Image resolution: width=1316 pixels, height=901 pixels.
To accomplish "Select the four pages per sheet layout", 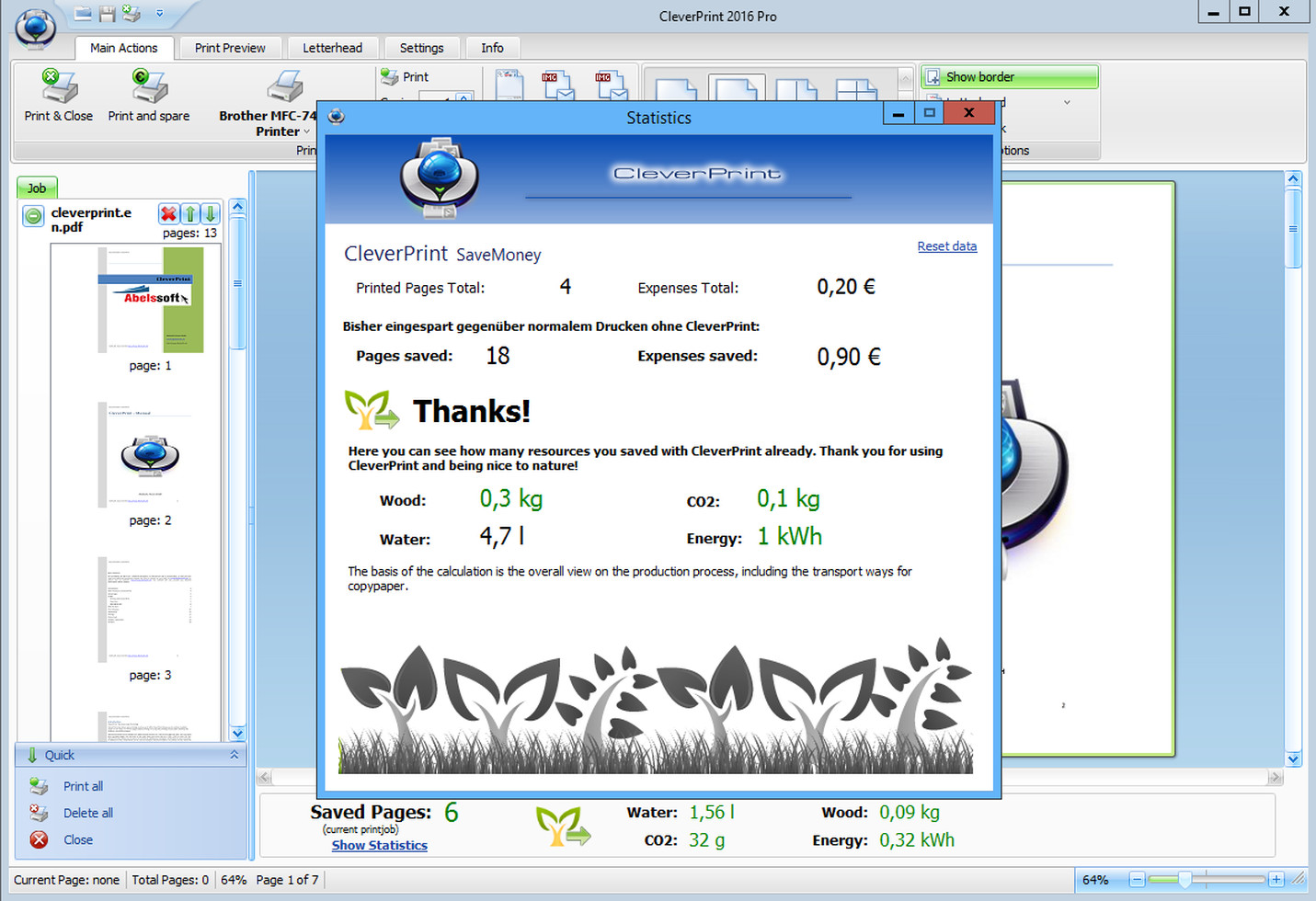I will click(856, 89).
